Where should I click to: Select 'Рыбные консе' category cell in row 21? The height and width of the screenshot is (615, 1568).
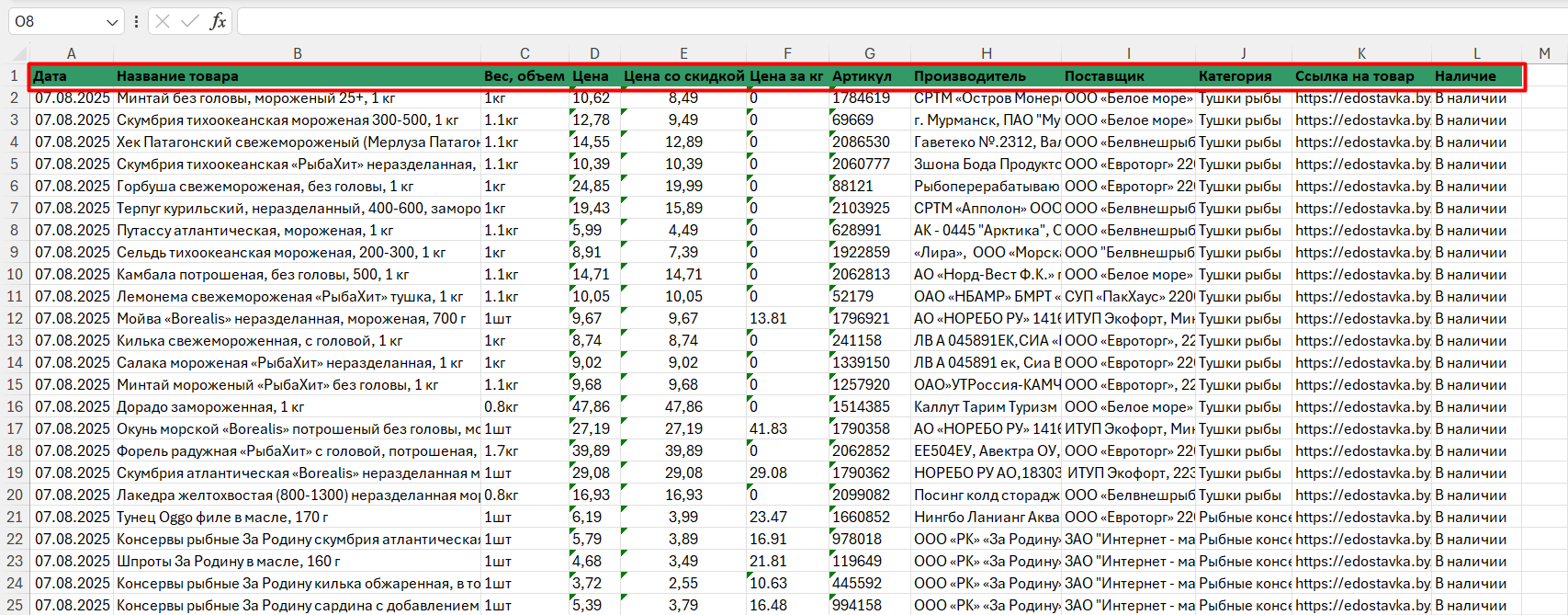tap(1244, 517)
